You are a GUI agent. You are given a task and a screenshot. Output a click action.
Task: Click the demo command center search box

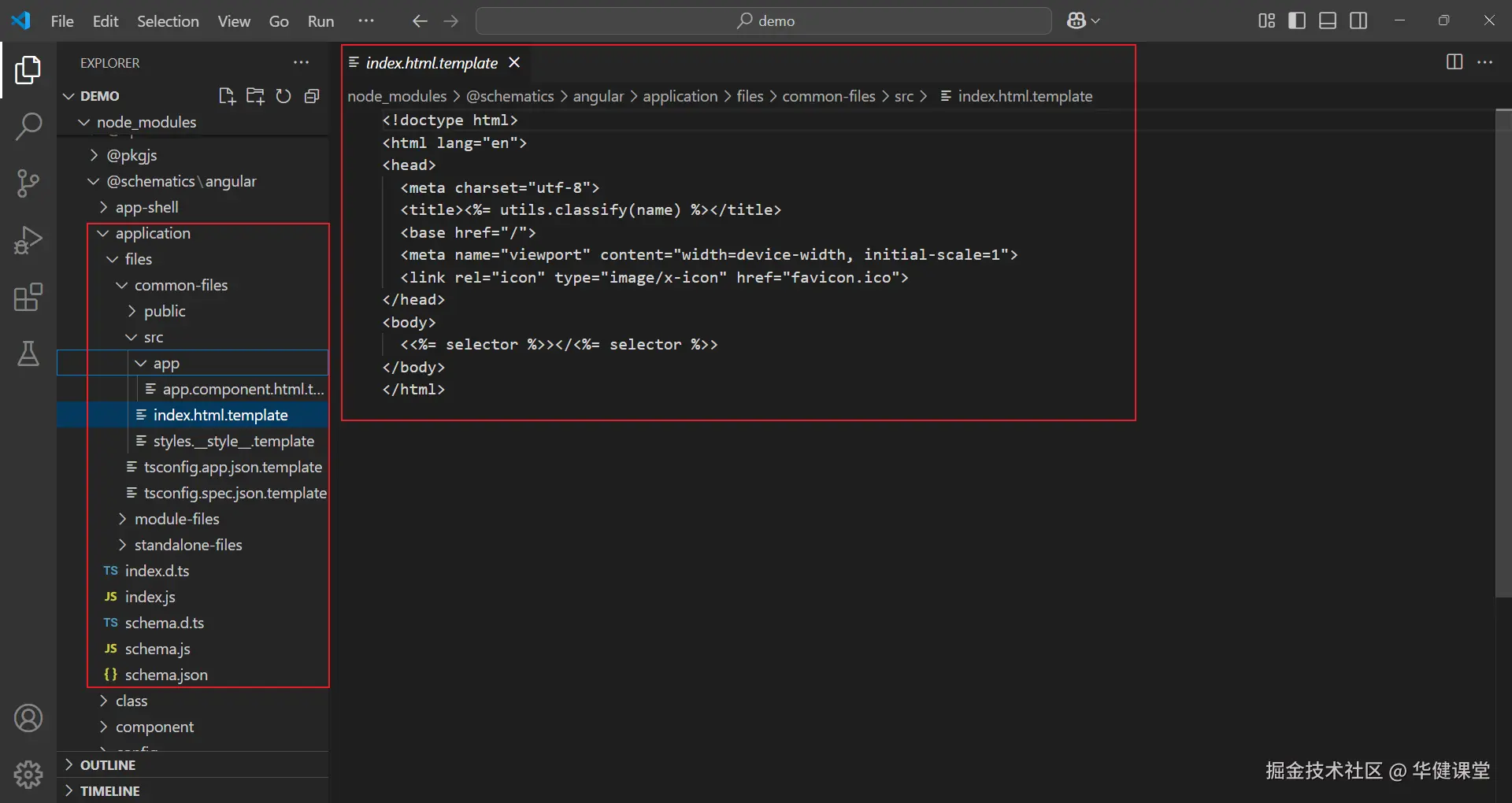click(764, 21)
